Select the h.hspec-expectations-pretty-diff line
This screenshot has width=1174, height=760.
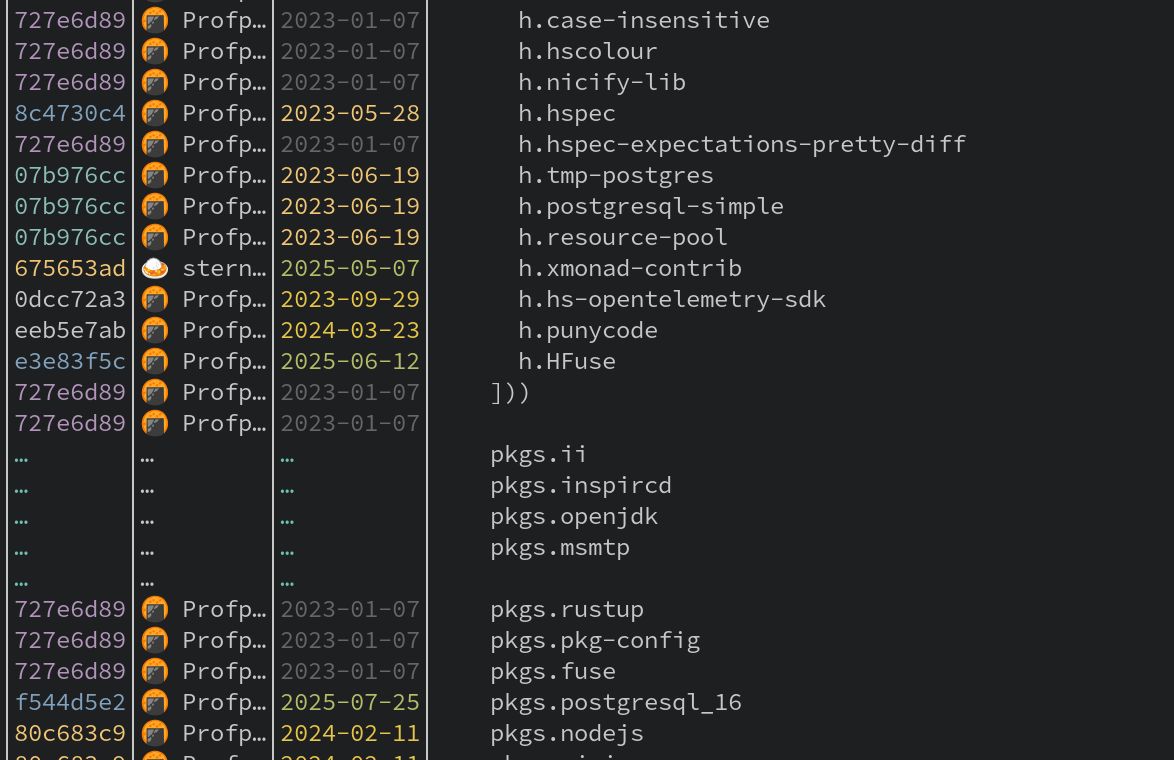pos(741,144)
